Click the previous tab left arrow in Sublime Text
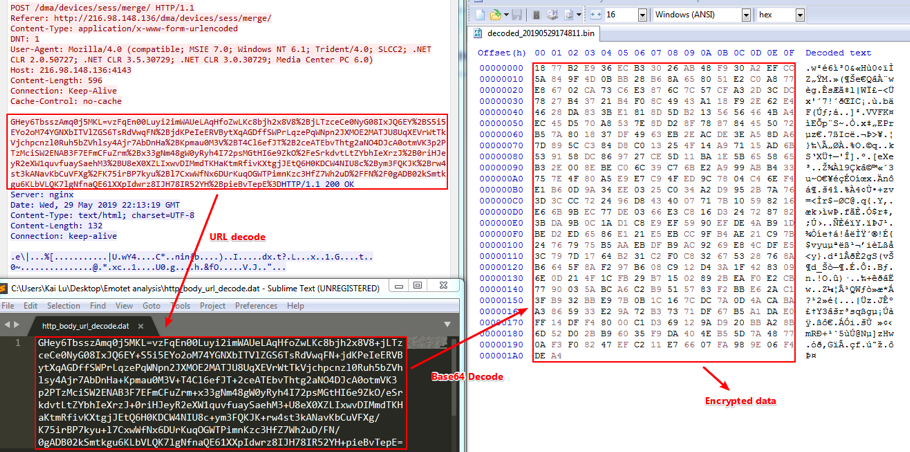 click(7, 324)
